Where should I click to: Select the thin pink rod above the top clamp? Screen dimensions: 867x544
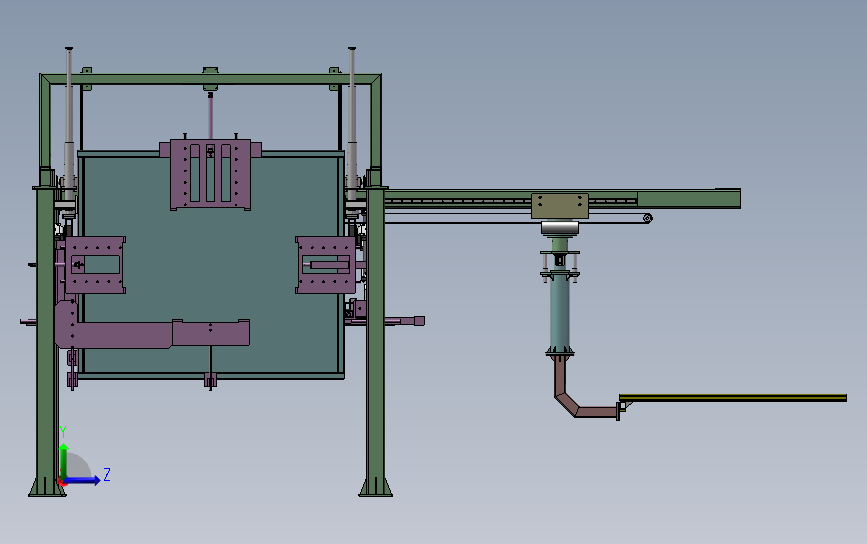point(210,116)
